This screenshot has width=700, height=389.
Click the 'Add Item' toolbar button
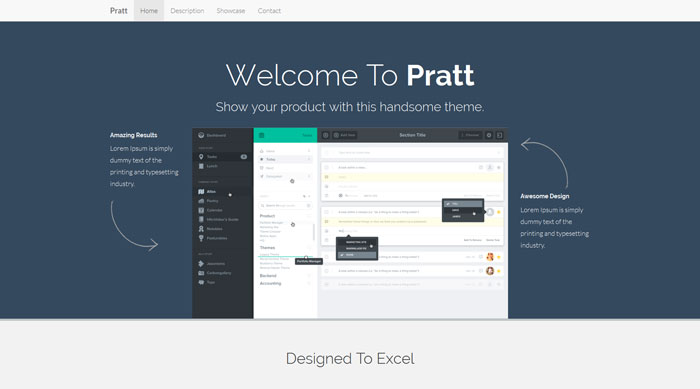coord(344,135)
